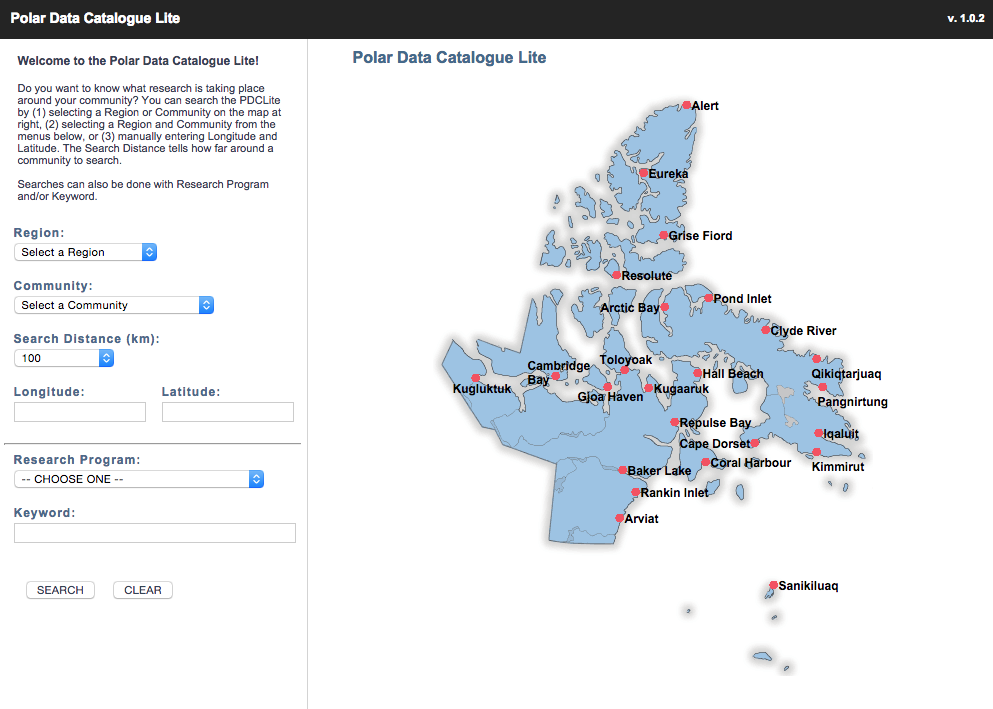Screen dimensions: 993x709
Task: Click the Sanikiluaq marker near the bottom
Action: (772, 585)
